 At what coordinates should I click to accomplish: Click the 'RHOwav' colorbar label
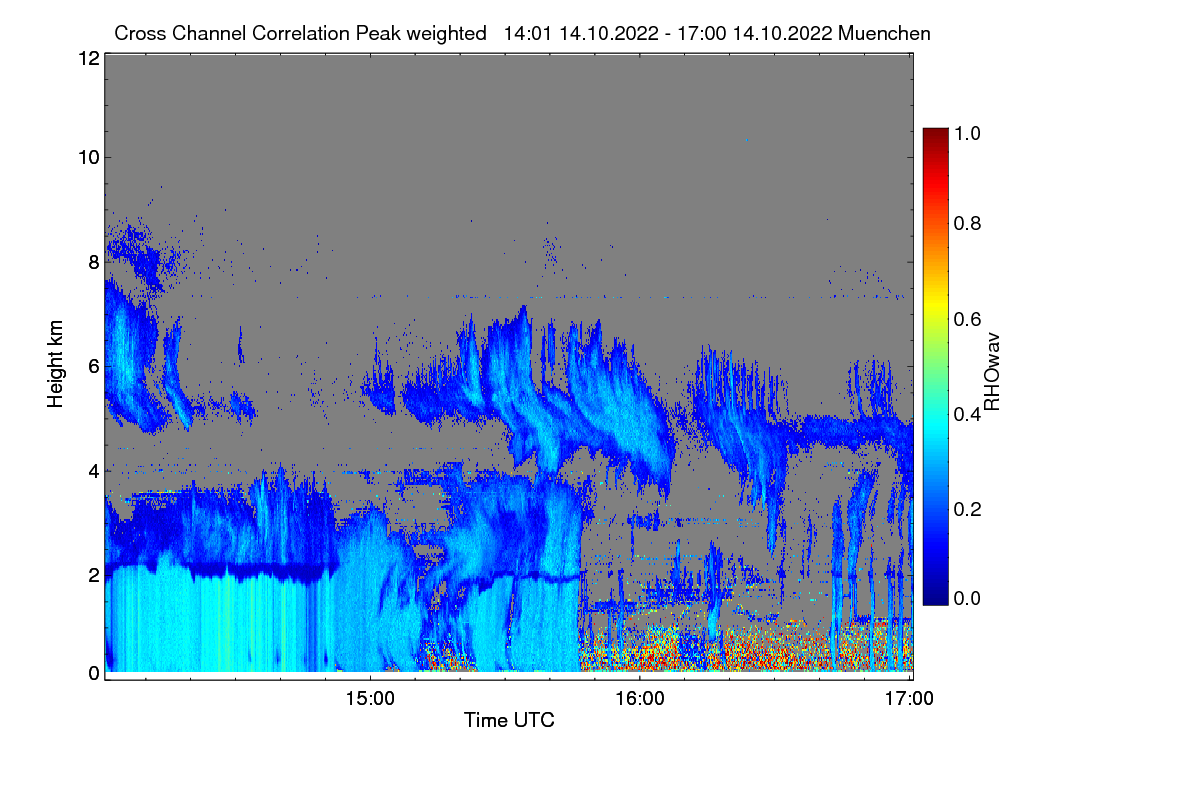(992, 372)
